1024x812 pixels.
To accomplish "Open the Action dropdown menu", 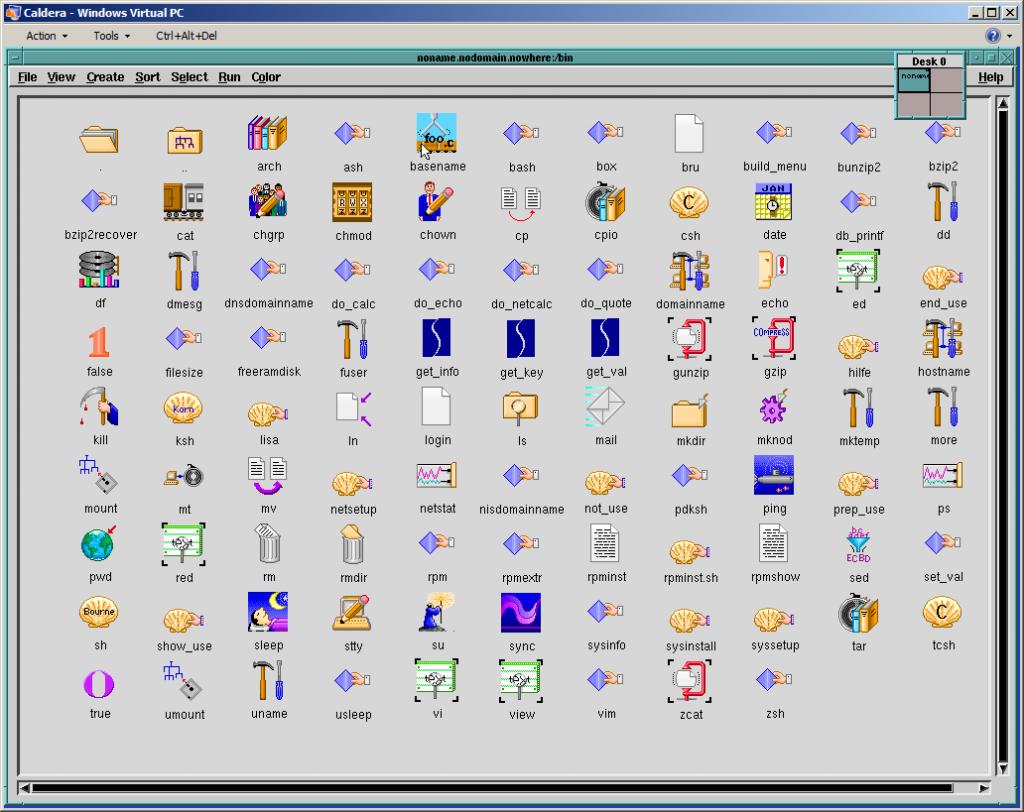I will 47,36.
